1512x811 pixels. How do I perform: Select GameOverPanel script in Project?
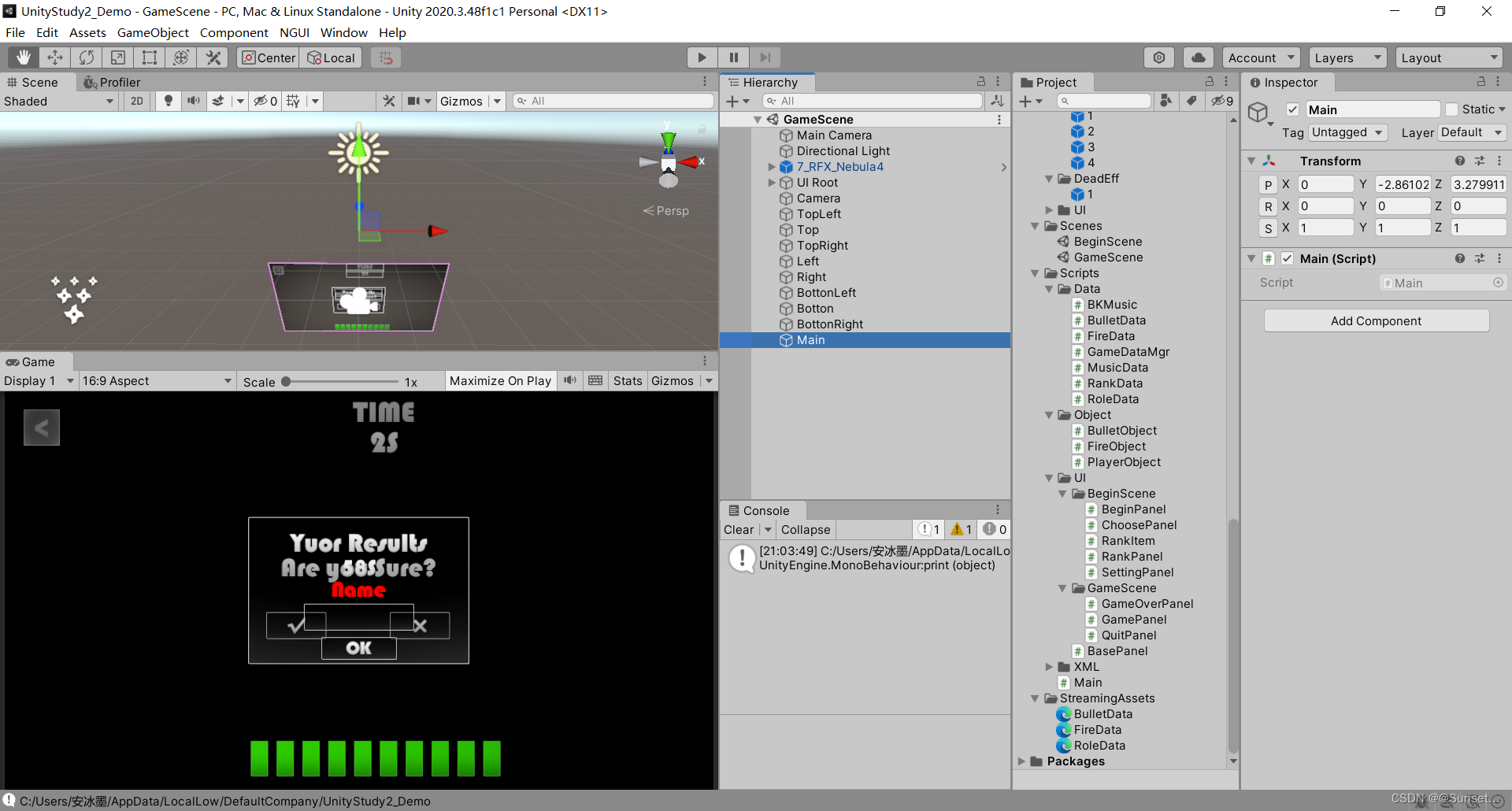pyautogui.click(x=1147, y=604)
